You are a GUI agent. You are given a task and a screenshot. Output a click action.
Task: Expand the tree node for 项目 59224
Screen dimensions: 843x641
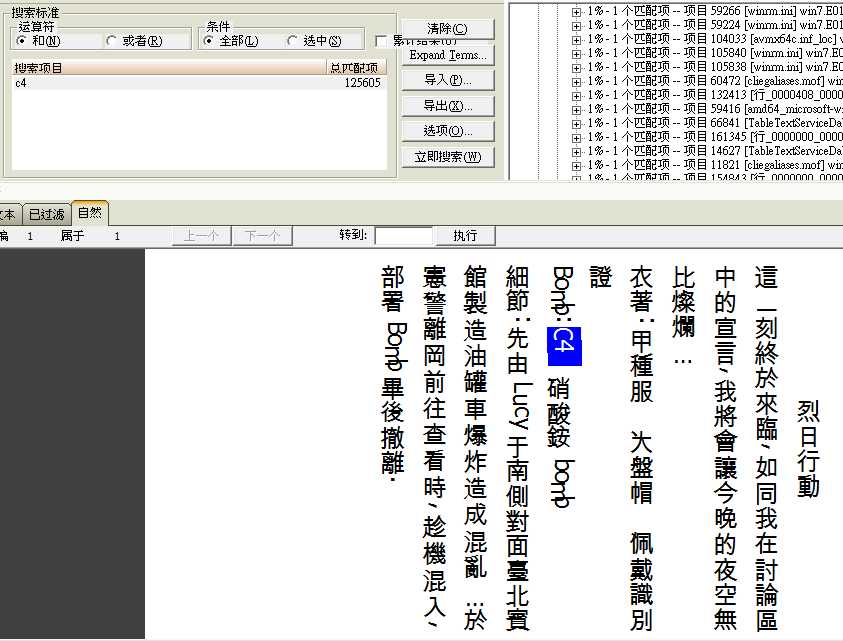point(576,25)
